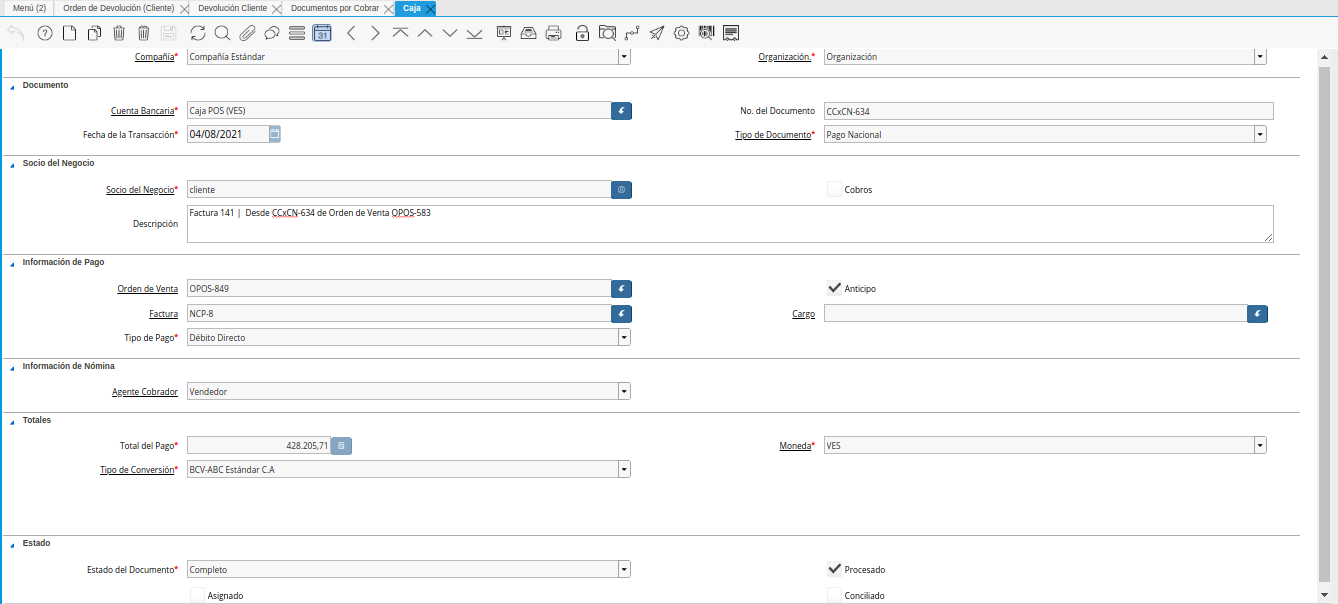The image size is (1338, 604).
Task: Click the Cargo lookup button
Action: click(1257, 313)
